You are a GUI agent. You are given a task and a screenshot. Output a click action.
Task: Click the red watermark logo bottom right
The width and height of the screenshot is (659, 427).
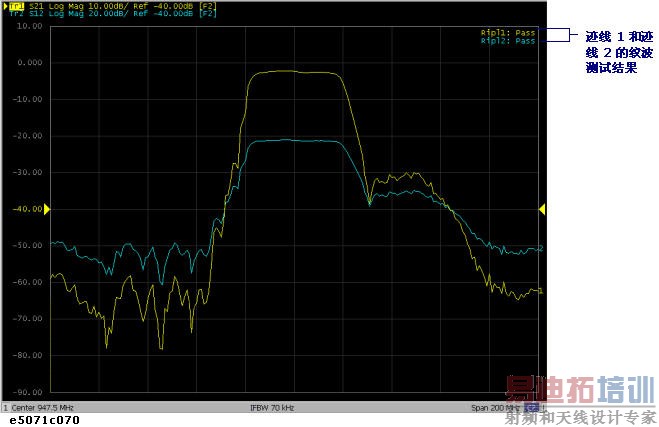click(x=579, y=389)
